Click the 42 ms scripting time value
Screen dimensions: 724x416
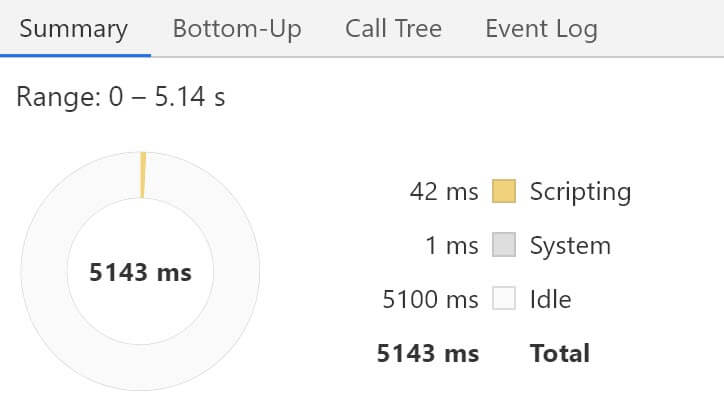(x=444, y=191)
